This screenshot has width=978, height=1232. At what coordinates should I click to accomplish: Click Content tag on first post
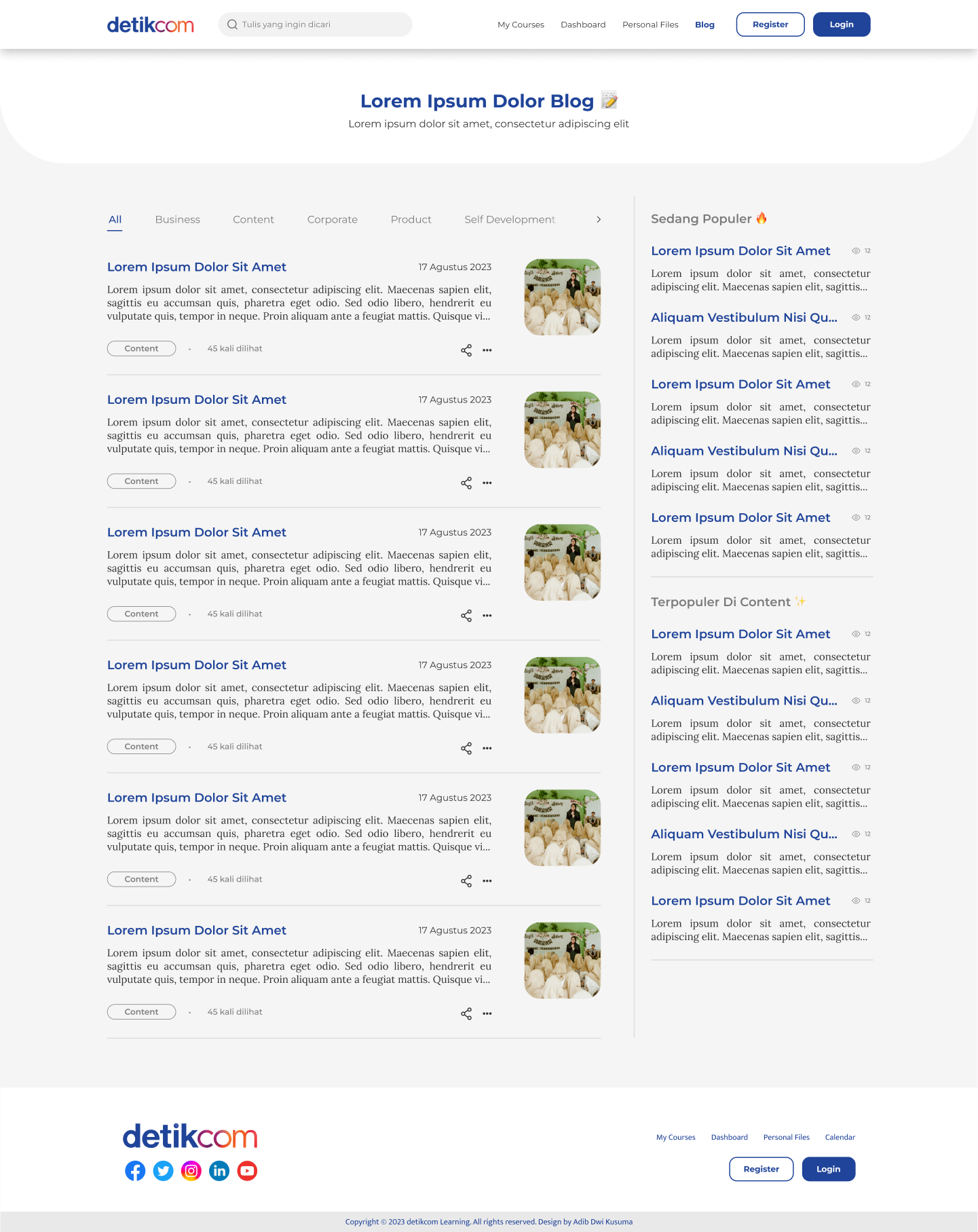tap(141, 348)
